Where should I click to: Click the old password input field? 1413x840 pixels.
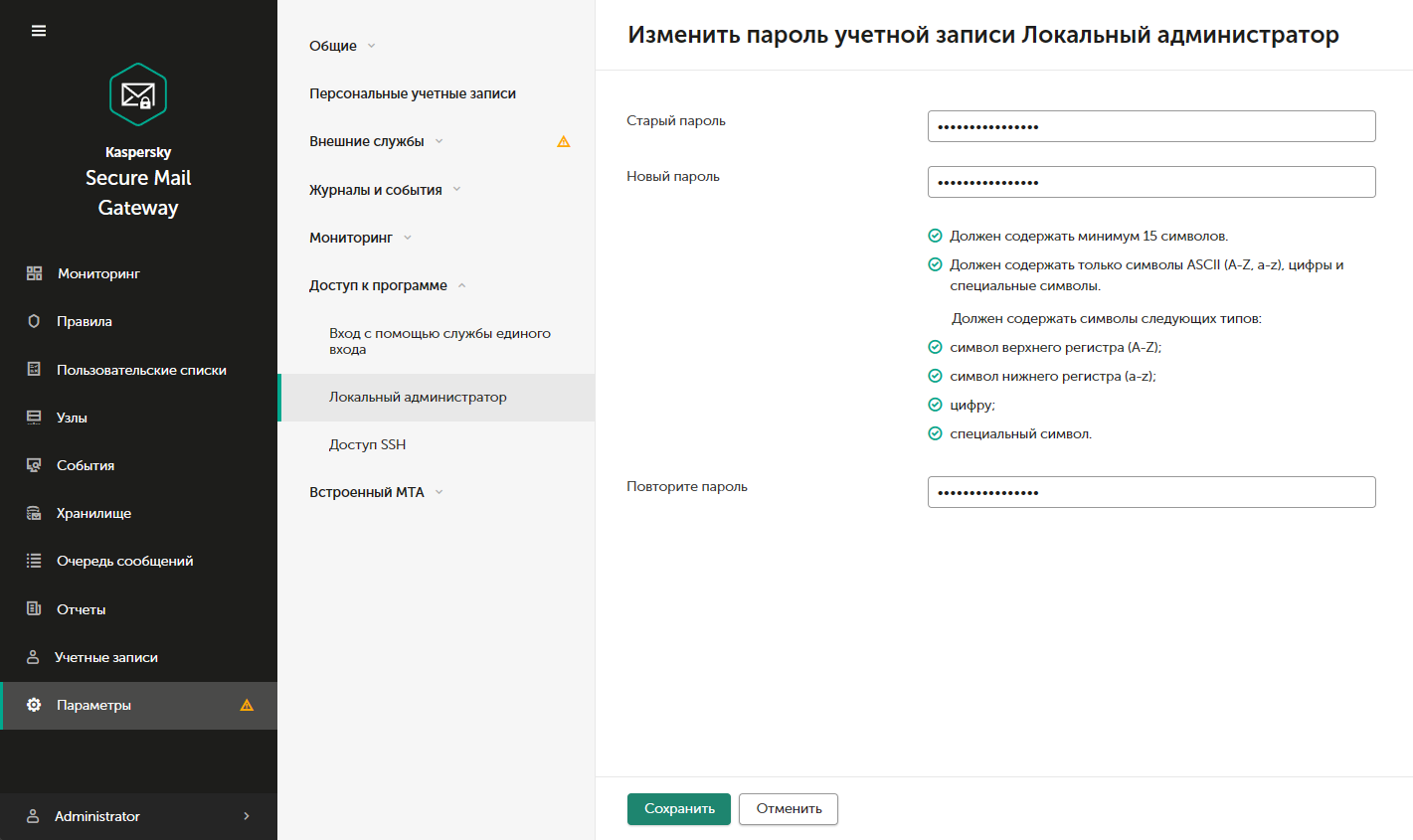[1151, 126]
